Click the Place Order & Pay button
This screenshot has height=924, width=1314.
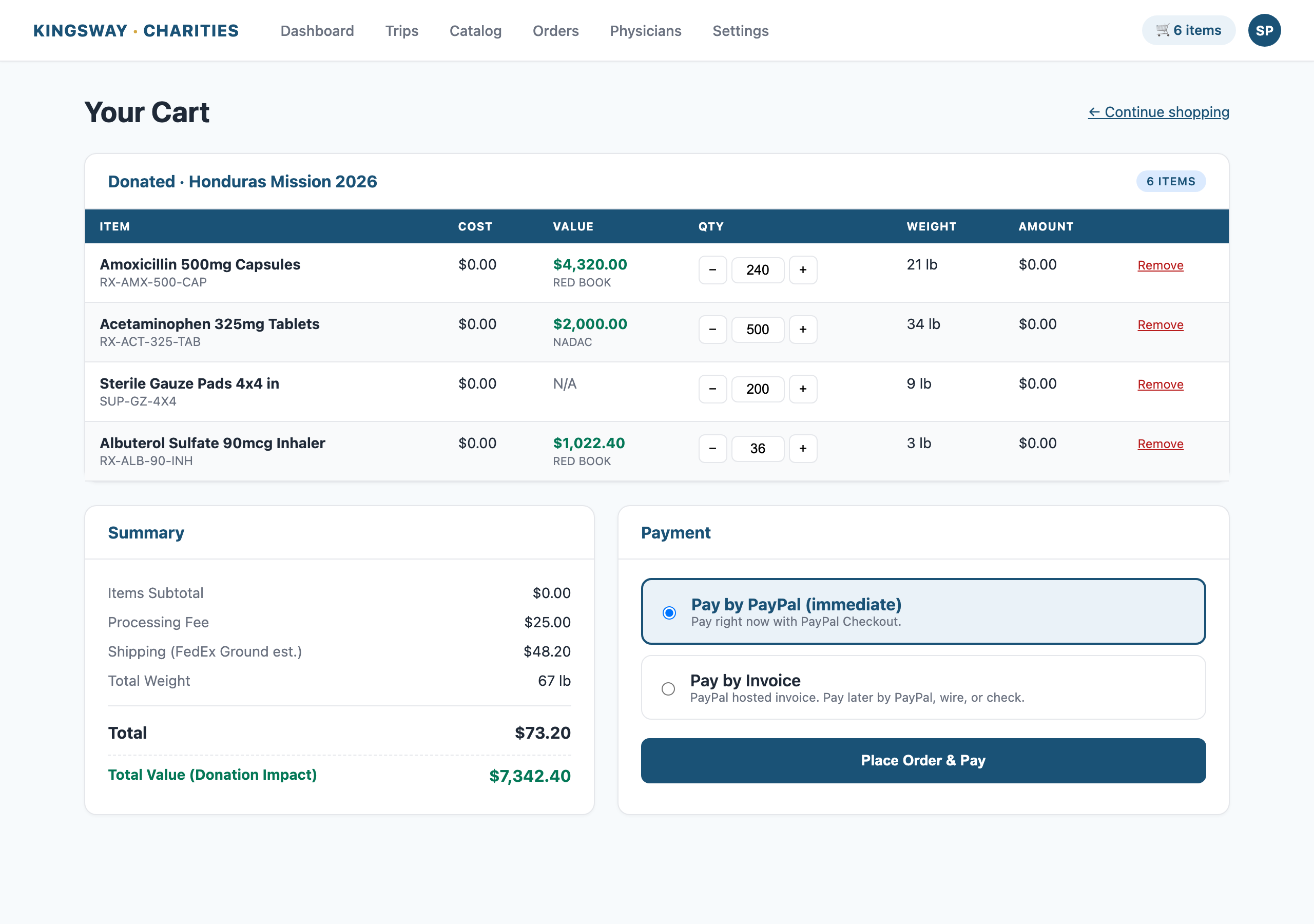[923, 760]
